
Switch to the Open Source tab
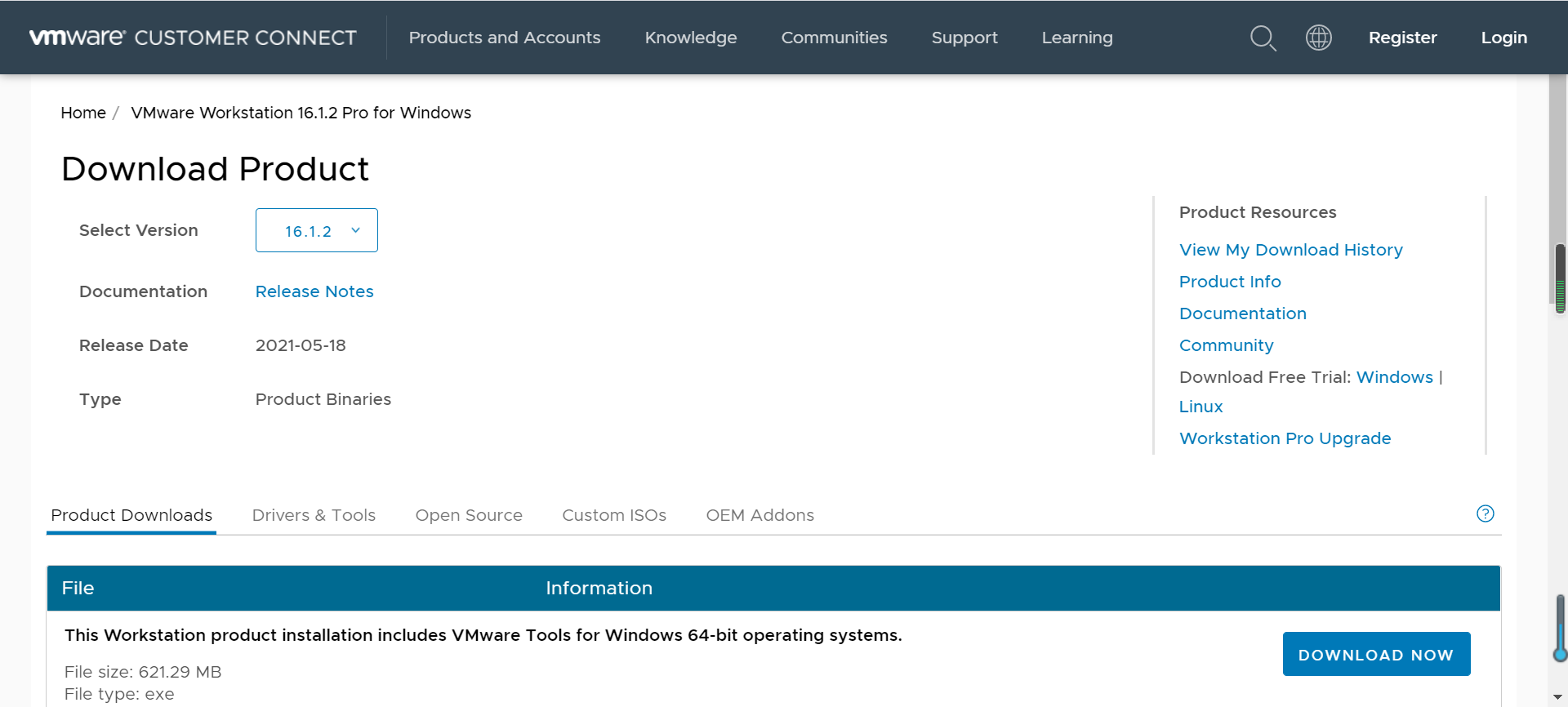tap(469, 515)
